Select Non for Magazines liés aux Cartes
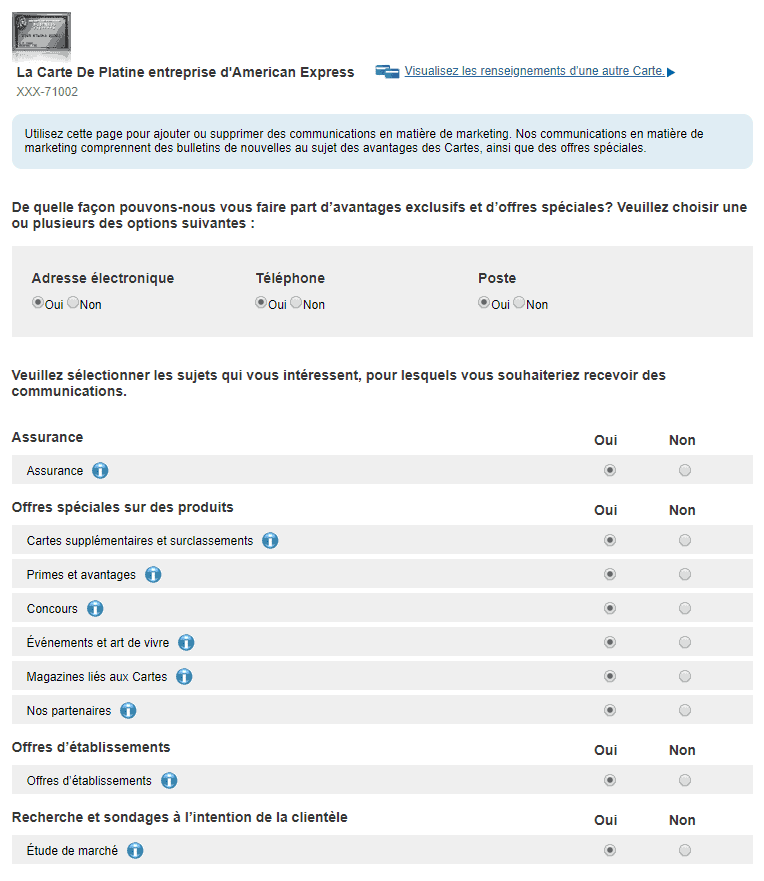This screenshot has width=764, height=881. pos(684,676)
